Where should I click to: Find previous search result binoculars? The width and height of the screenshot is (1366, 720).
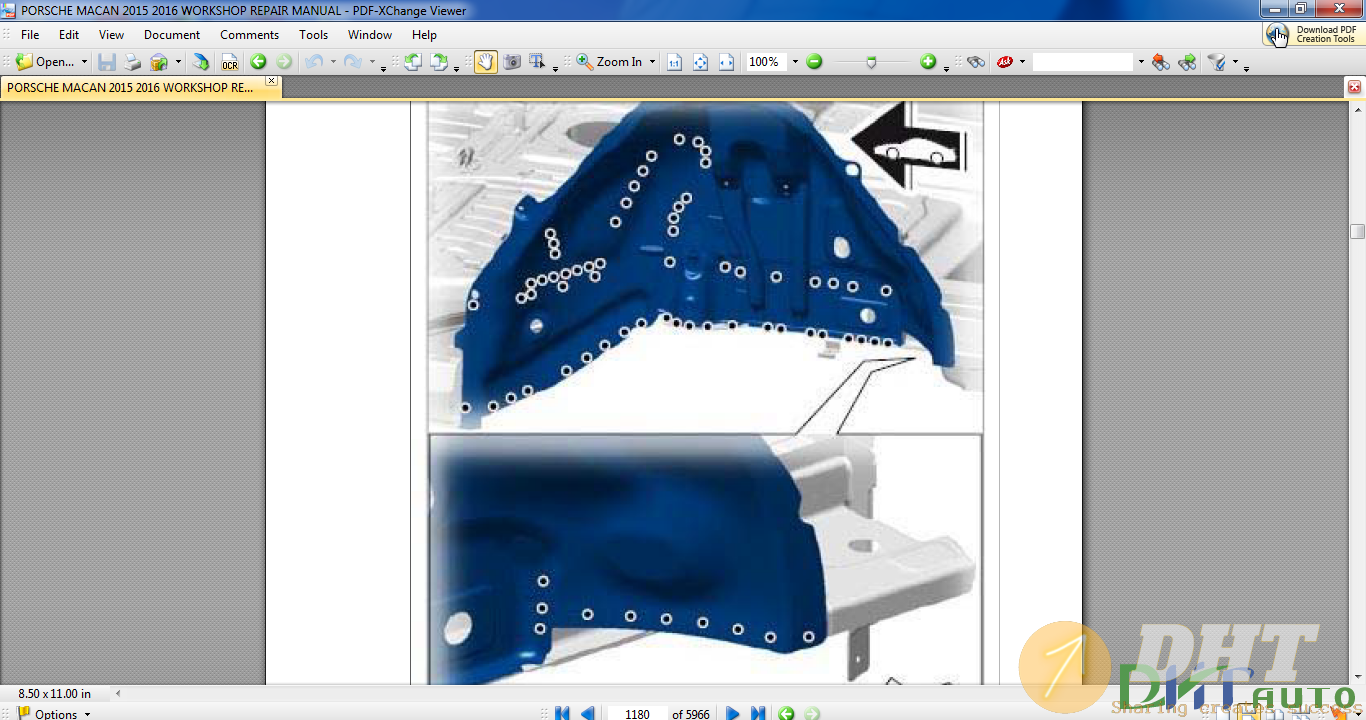[x=1160, y=62]
